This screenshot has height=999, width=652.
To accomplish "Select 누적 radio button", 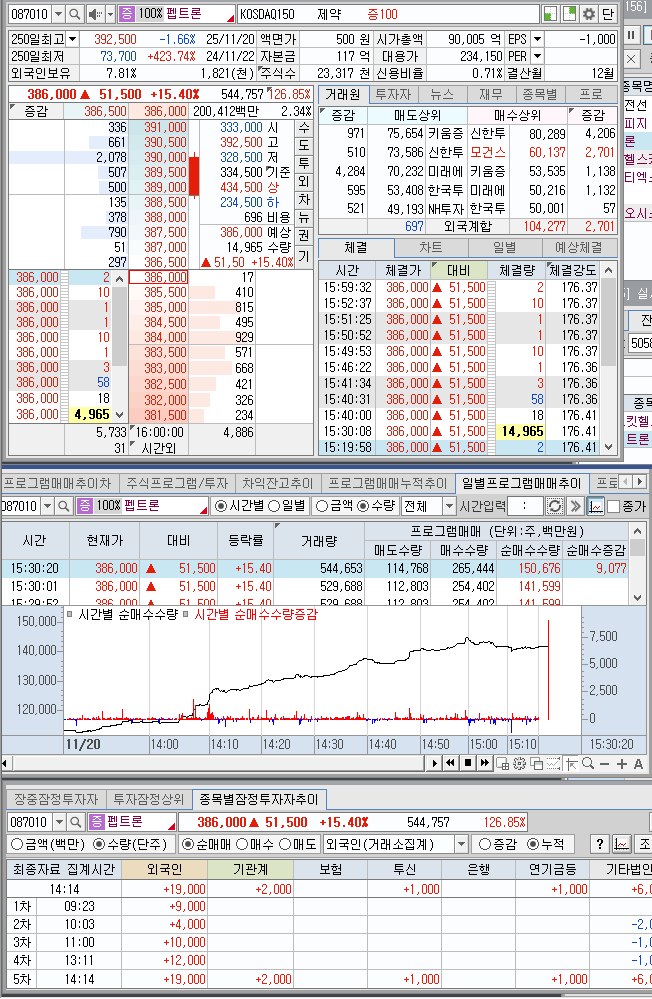I will click(533, 844).
